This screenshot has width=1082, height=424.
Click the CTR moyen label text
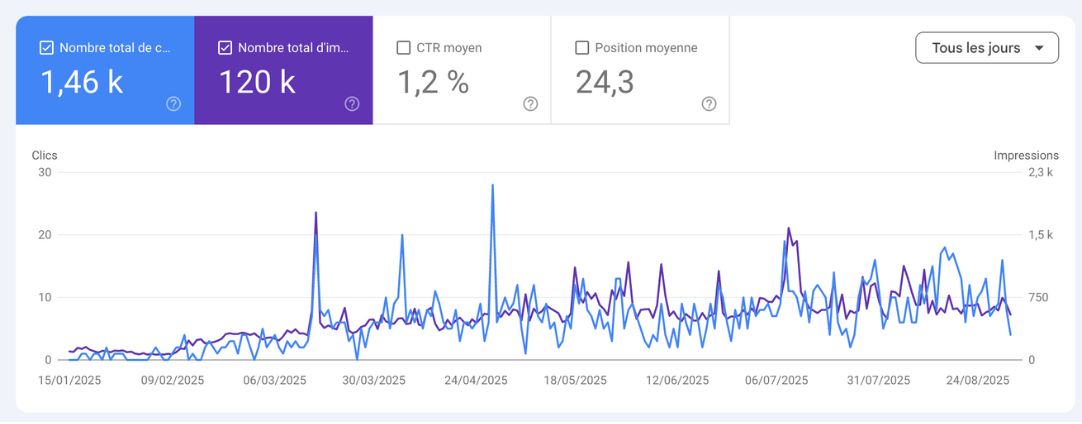449,48
